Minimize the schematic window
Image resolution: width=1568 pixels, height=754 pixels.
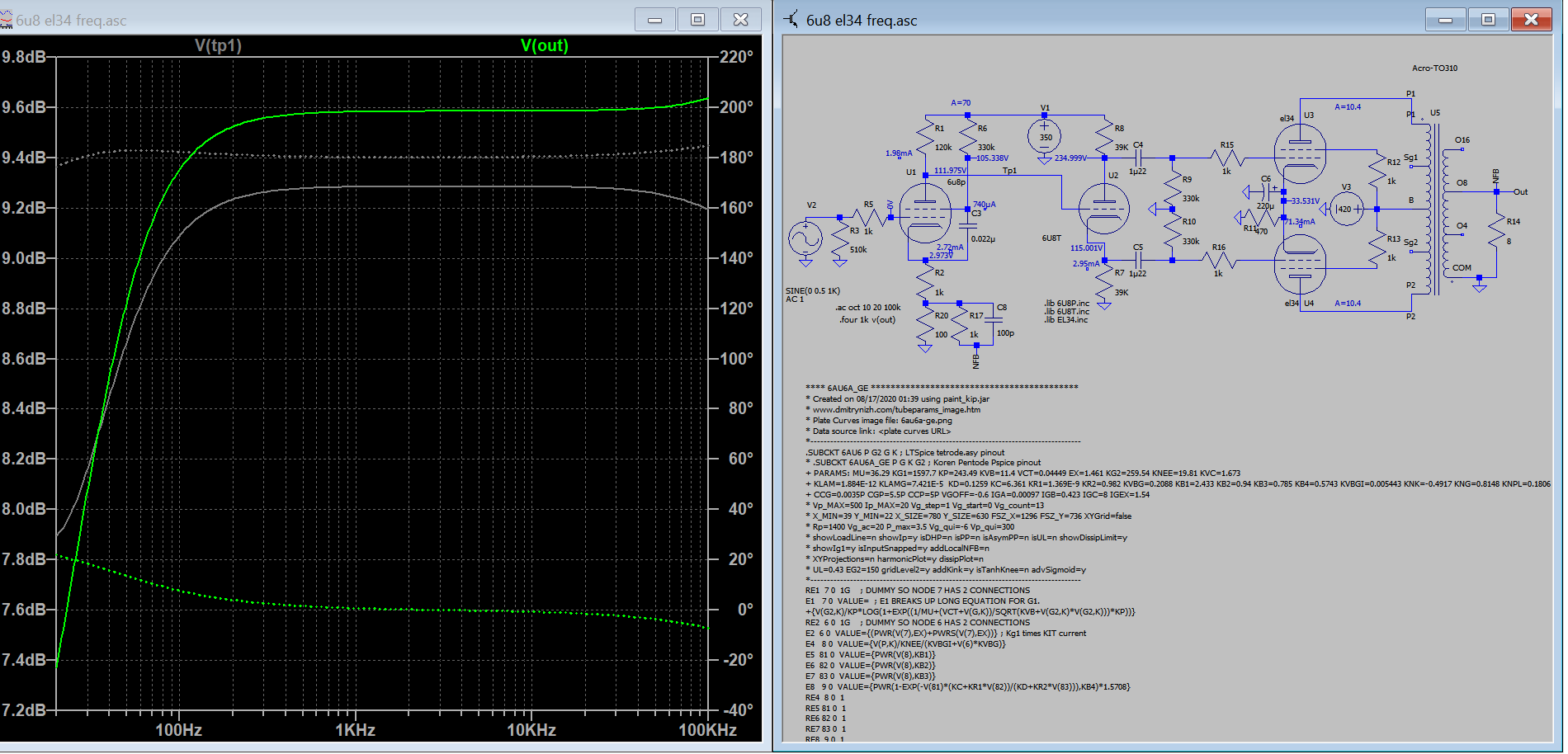pos(1445,20)
